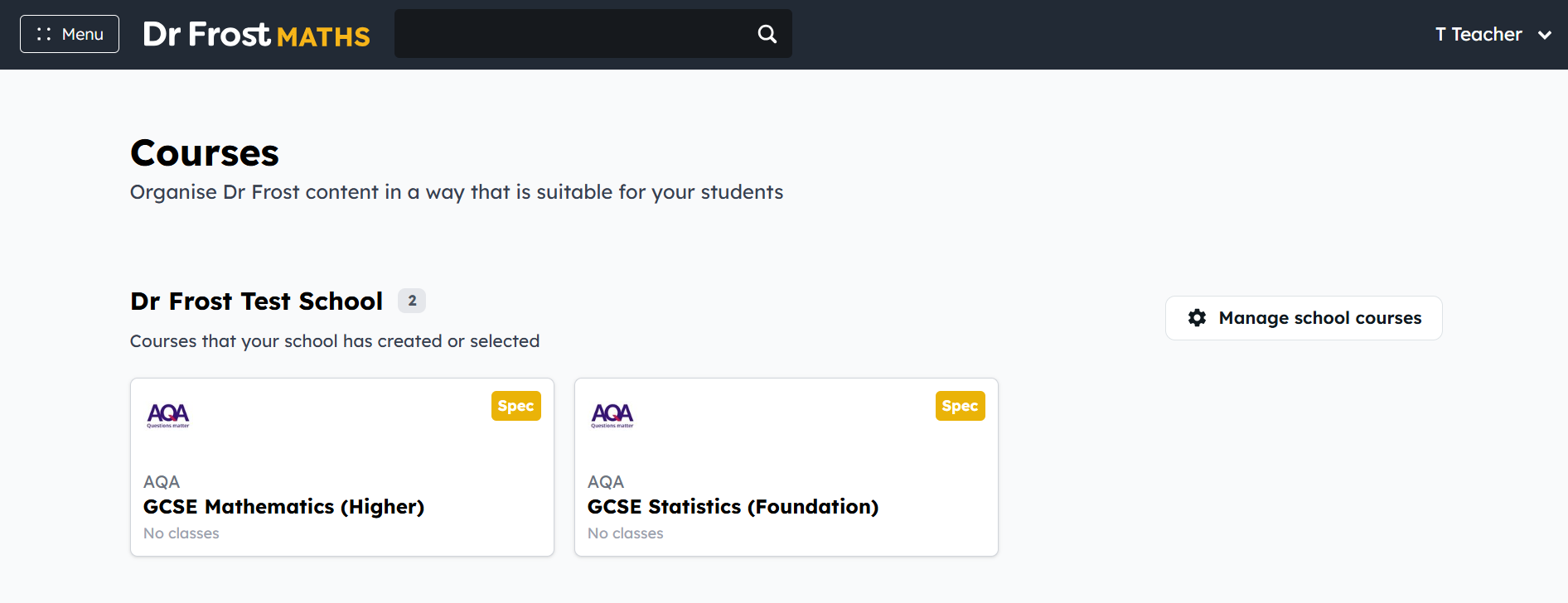
Task: Go to Dr Frost Maths home logo
Action: coord(256,34)
